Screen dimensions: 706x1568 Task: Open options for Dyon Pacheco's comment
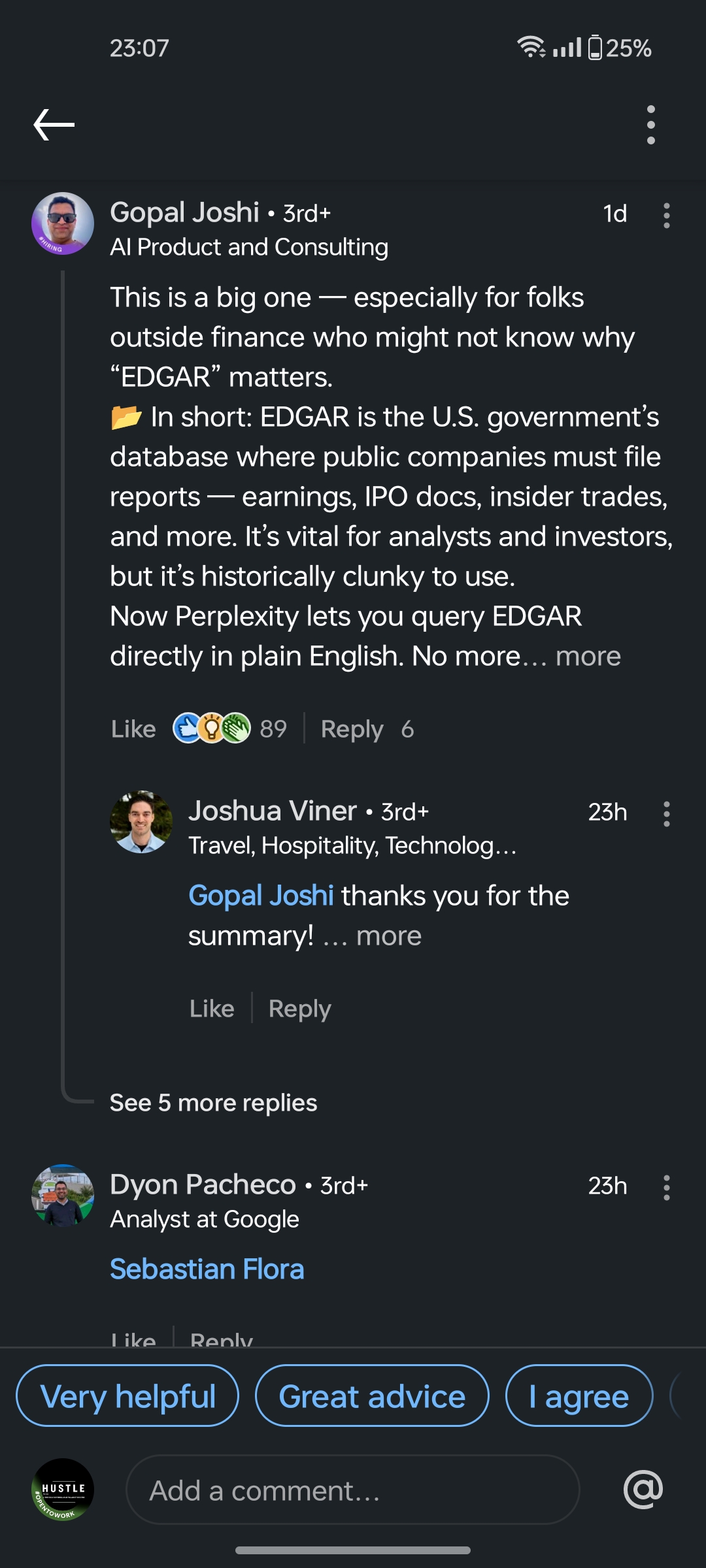click(666, 1187)
